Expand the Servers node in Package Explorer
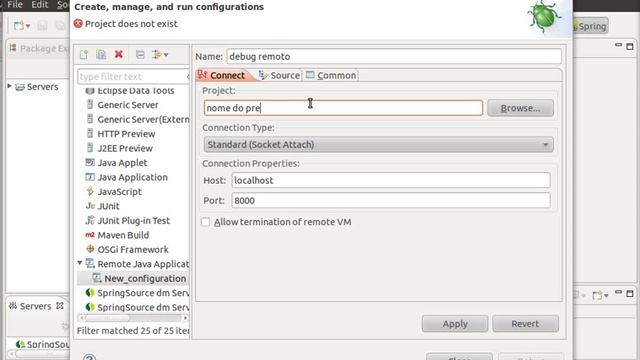 coord(9,86)
